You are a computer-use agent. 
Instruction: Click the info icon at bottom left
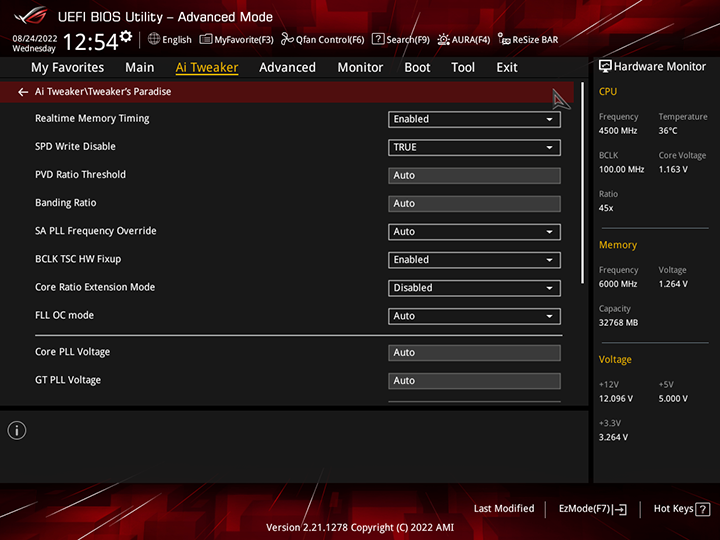17,430
